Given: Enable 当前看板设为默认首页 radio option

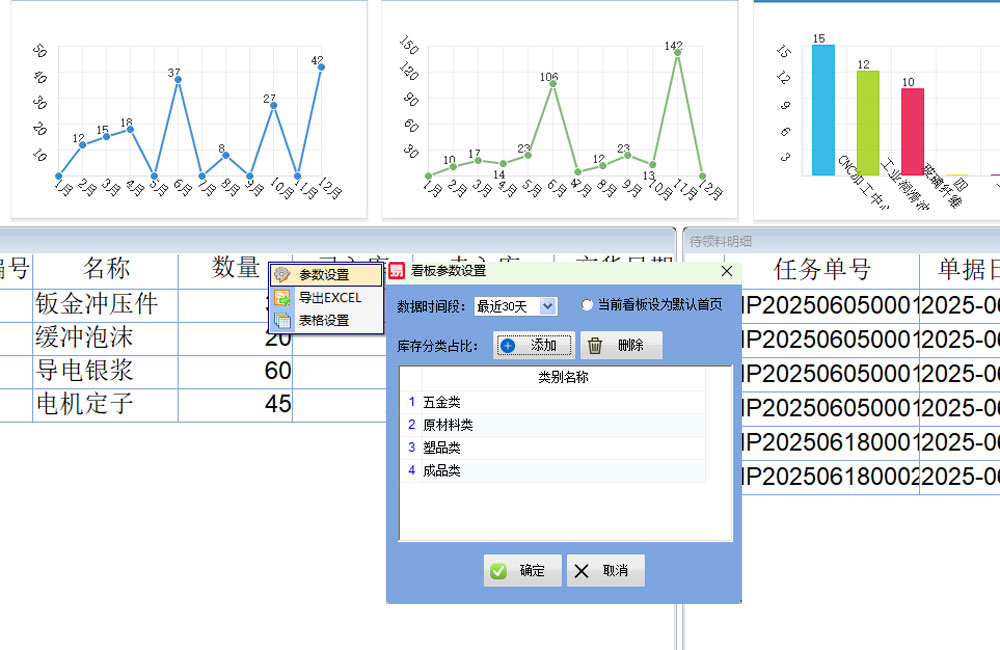Looking at the screenshot, I should (x=587, y=305).
